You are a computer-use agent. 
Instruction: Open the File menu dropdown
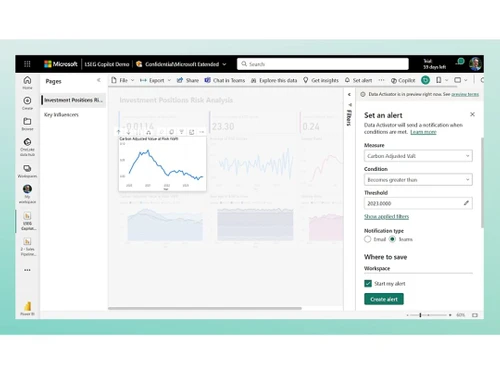[x=123, y=80]
